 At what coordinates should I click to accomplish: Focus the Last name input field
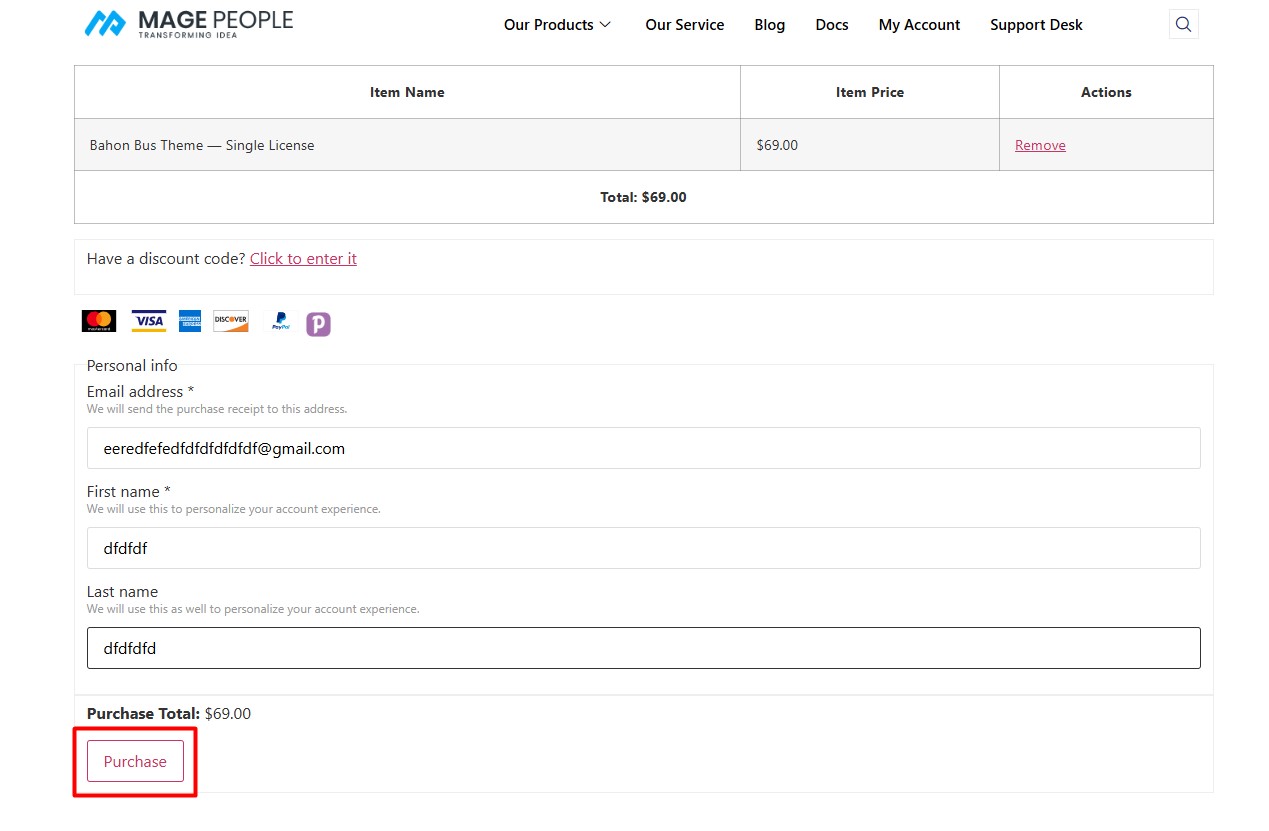pyautogui.click(x=643, y=648)
